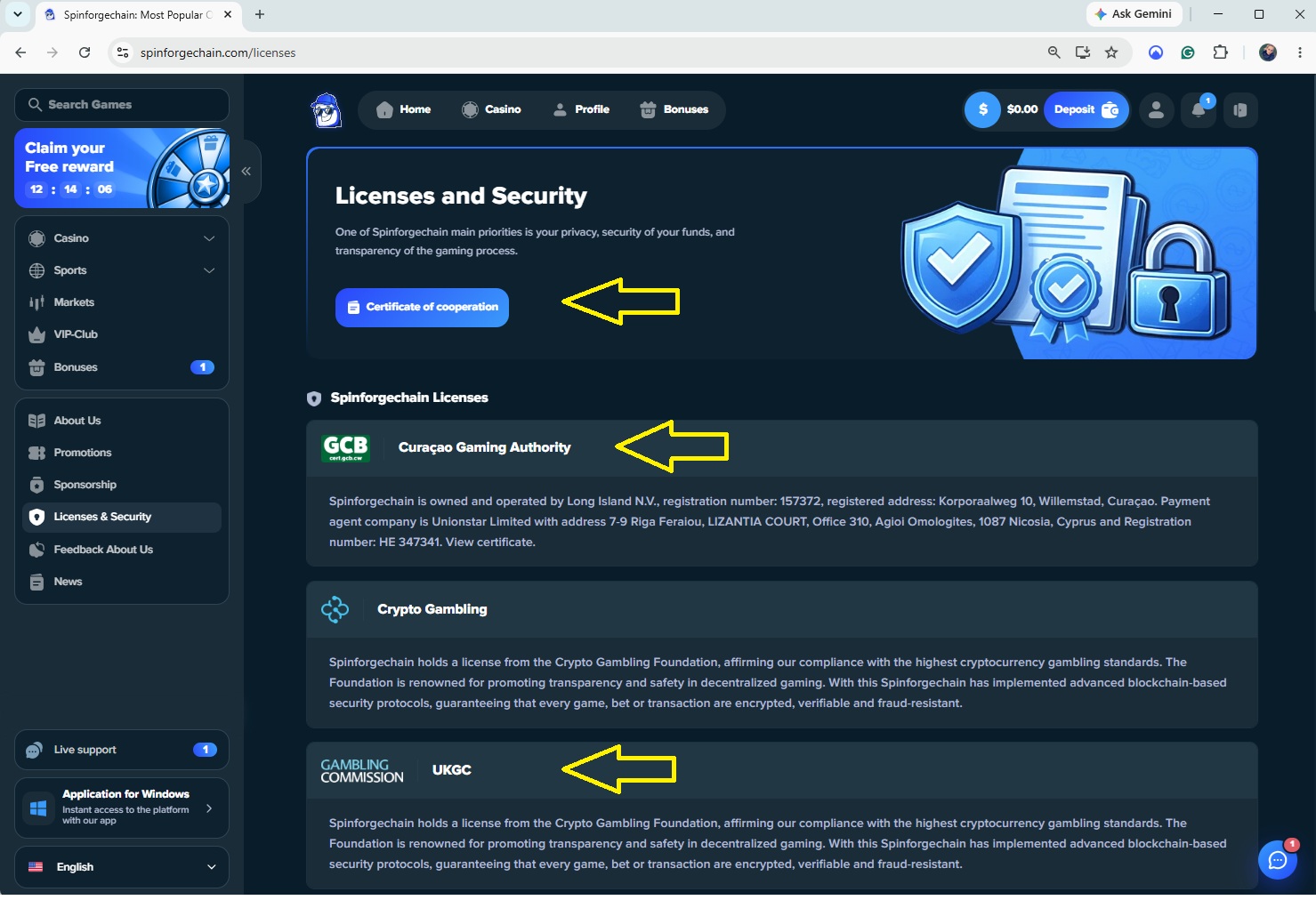Click the Spinforgechain Licenses heading
The image size is (1316, 900).
pyautogui.click(x=409, y=398)
